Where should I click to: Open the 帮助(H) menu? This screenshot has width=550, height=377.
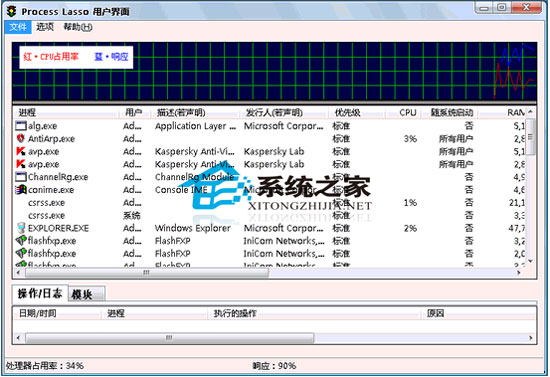point(78,27)
